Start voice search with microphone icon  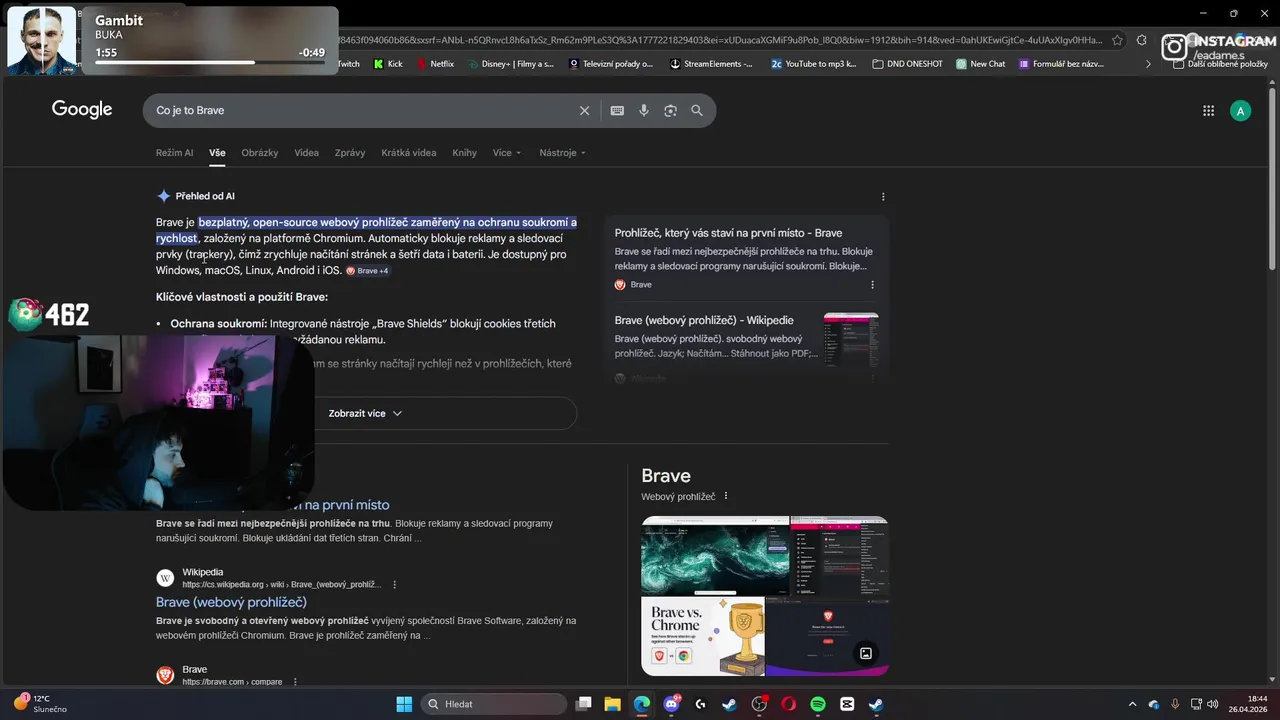(644, 111)
